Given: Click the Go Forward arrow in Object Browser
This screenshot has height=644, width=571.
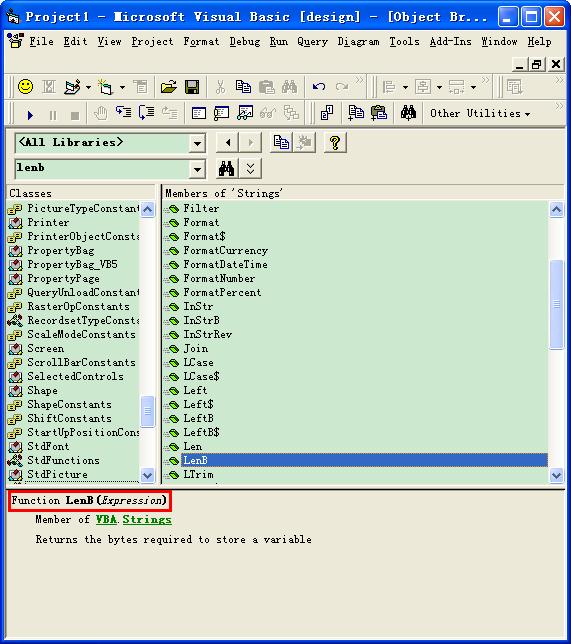Looking at the screenshot, I should pyautogui.click(x=250, y=143).
